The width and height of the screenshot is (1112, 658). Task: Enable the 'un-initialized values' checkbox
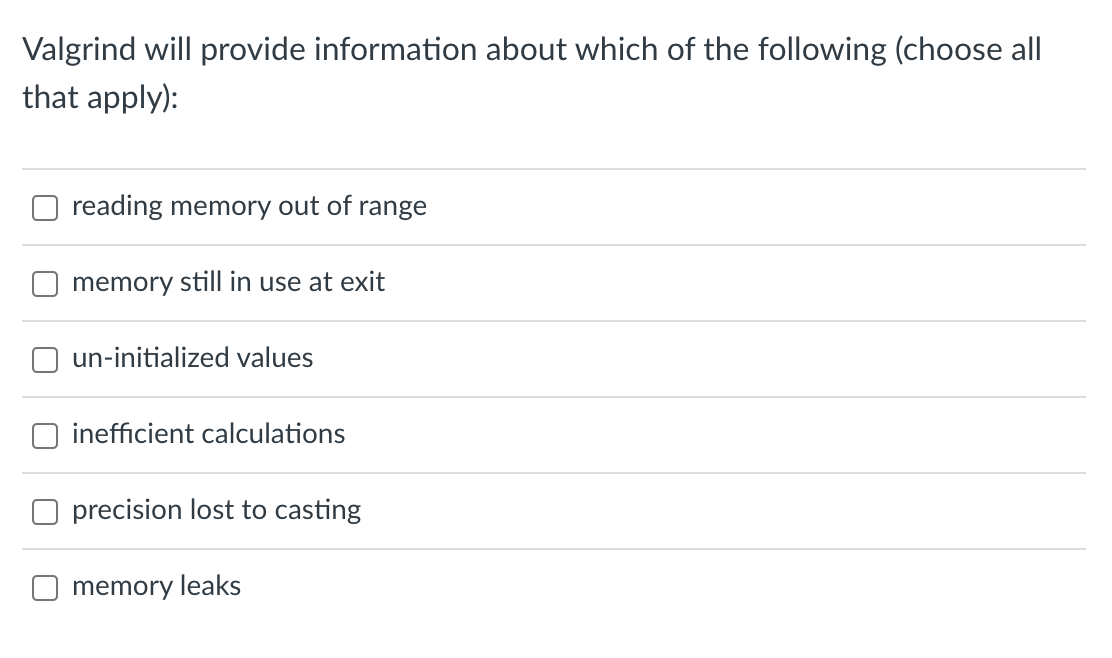click(46, 360)
